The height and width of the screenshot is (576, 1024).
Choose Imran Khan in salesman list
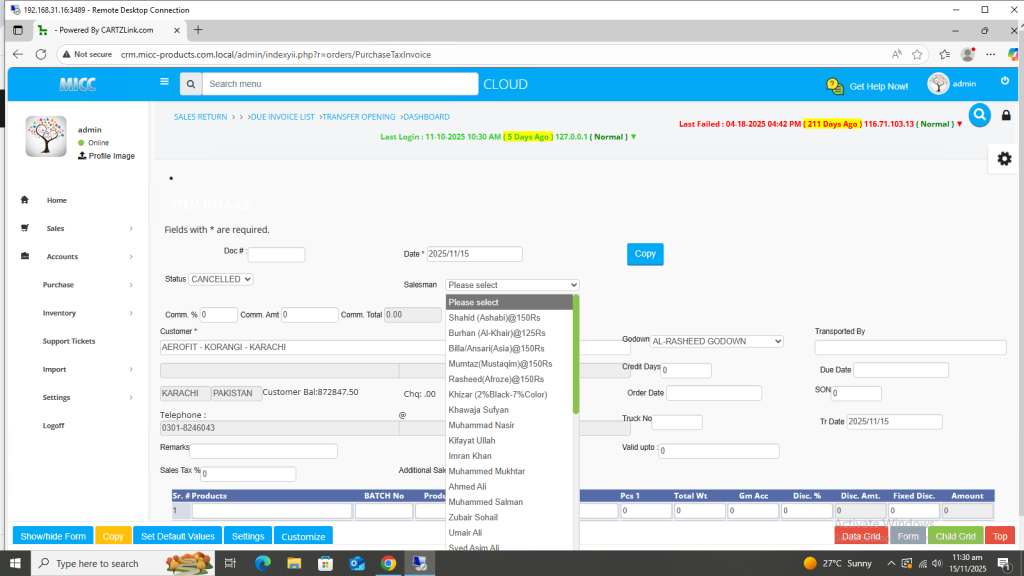[470, 456]
